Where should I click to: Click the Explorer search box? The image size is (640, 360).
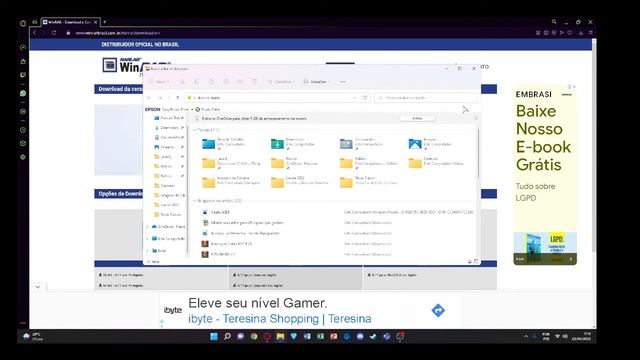[x=426, y=98]
